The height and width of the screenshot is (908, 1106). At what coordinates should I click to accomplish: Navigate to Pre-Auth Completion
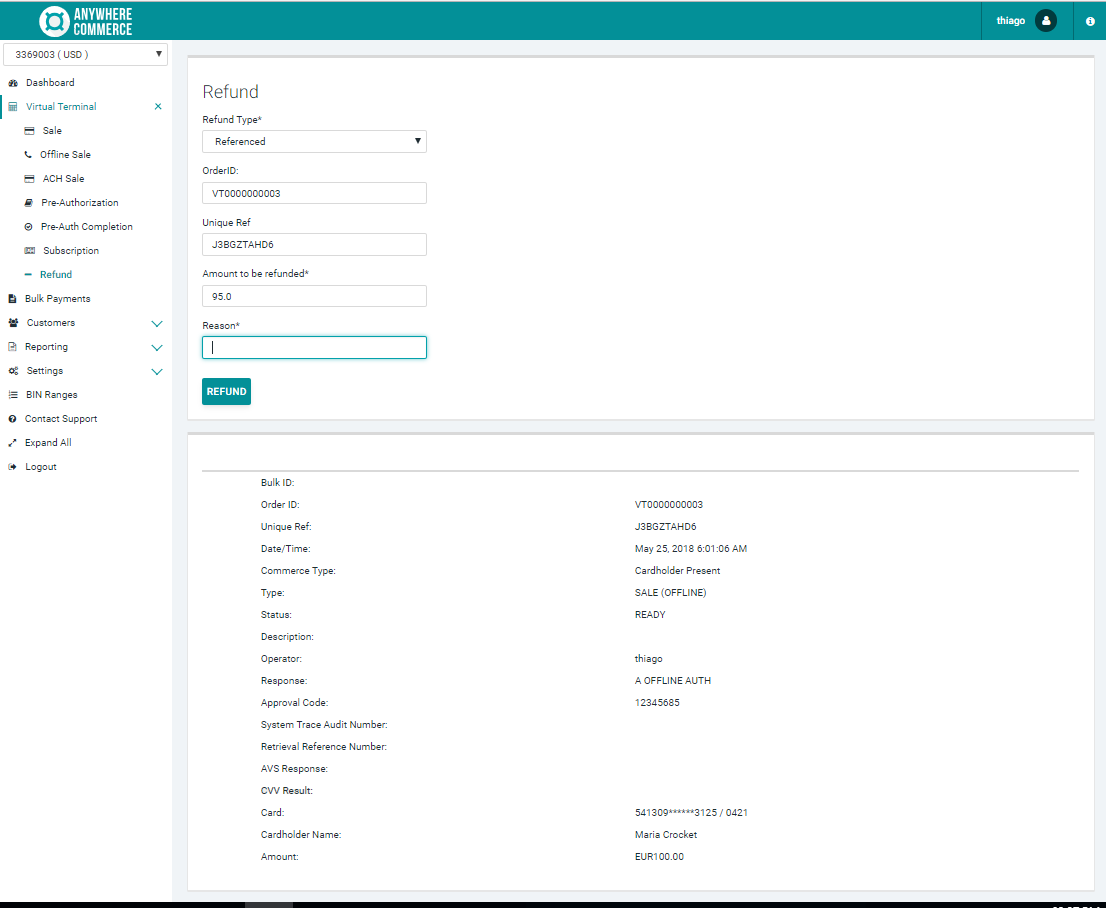87,226
